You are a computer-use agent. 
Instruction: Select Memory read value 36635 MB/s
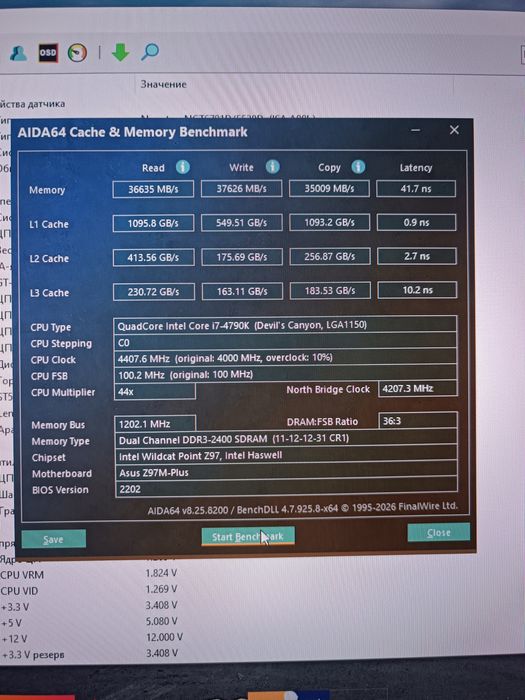click(153, 189)
